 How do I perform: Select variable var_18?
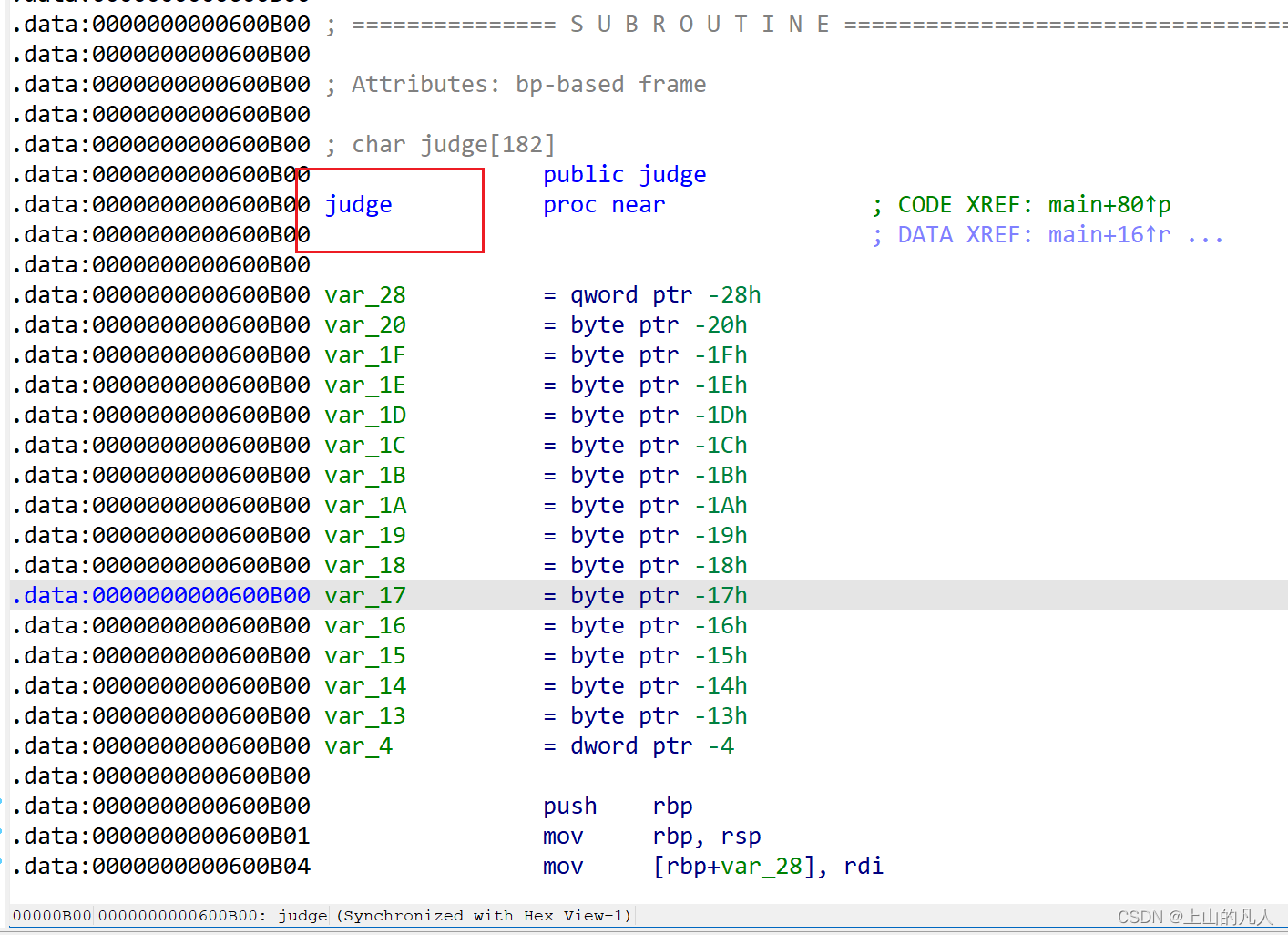(x=365, y=566)
